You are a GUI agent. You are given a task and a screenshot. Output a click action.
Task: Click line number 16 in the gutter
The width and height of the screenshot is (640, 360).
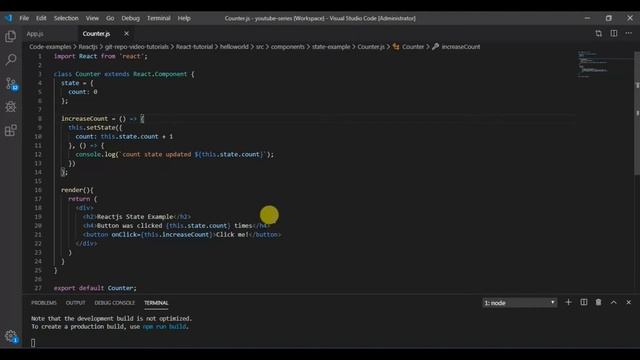[38, 190]
